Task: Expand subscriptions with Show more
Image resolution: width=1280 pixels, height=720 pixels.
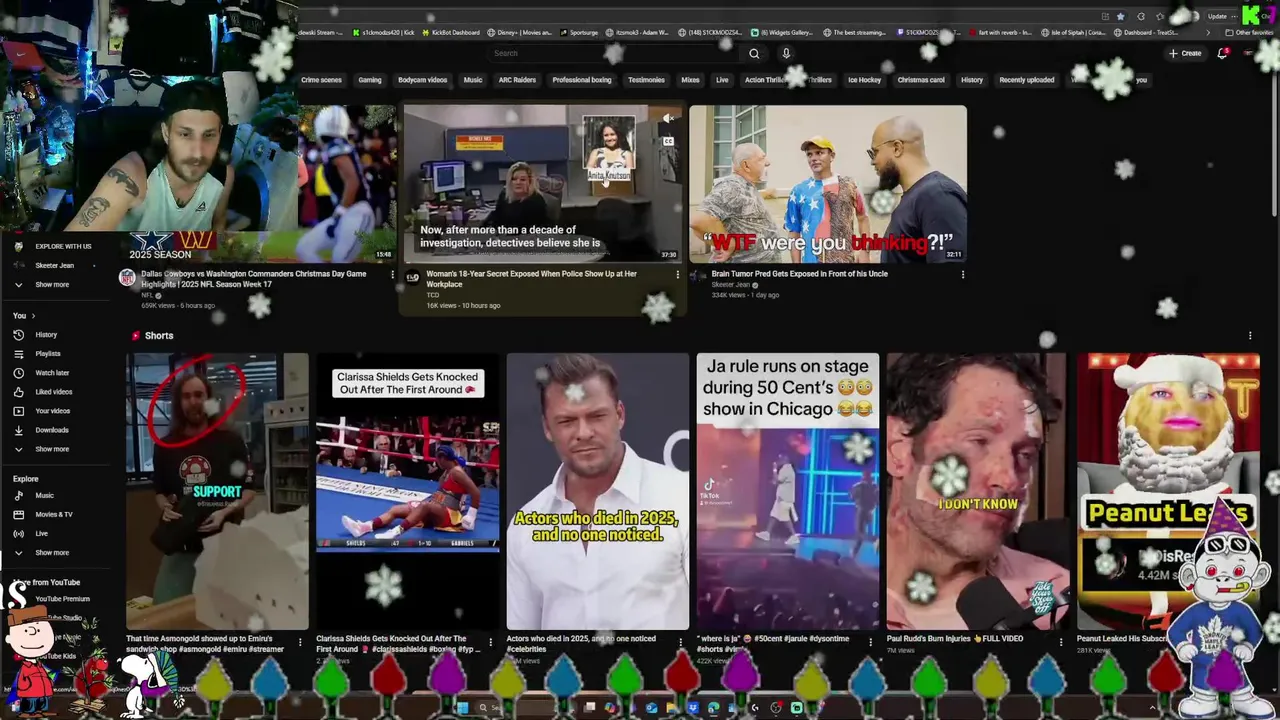Action: pos(52,285)
